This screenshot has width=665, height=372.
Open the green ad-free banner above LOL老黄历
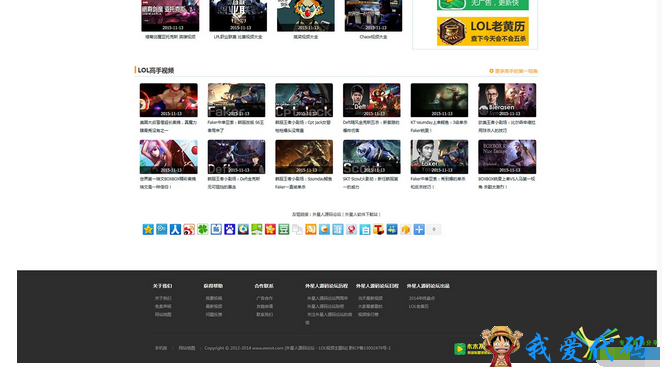483,5
